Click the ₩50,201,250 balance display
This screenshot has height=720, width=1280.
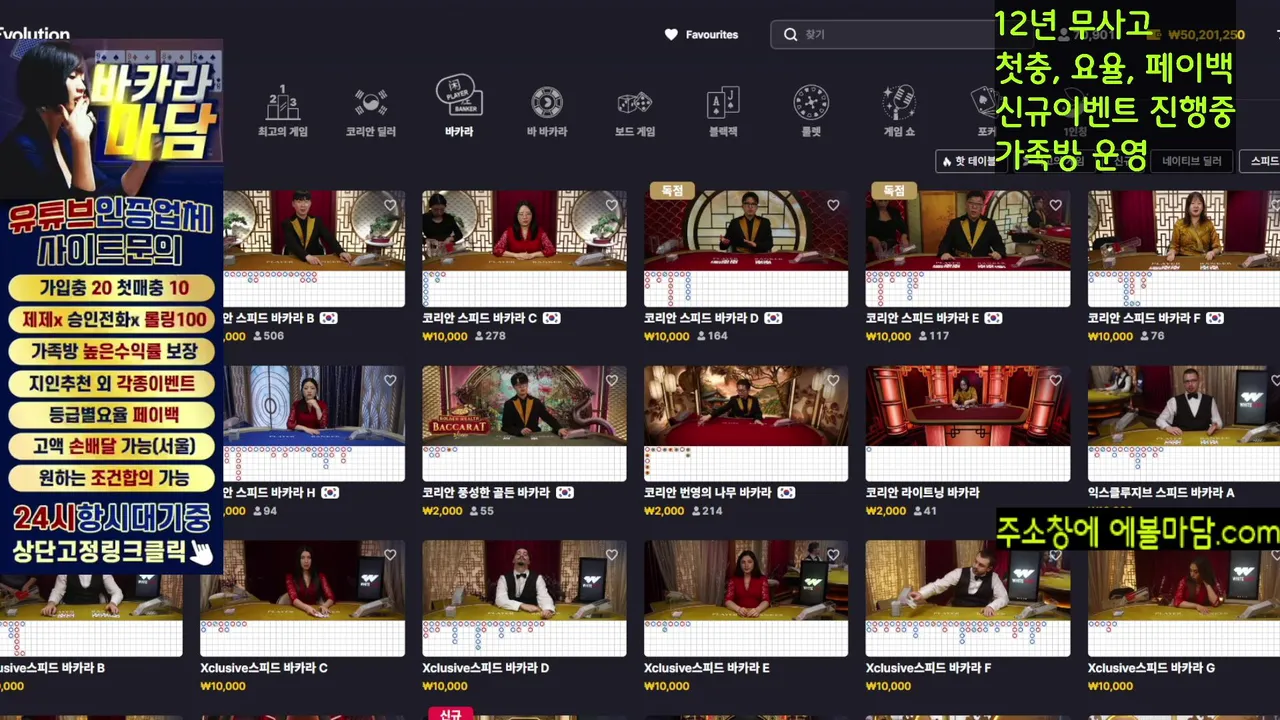[1206, 35]
